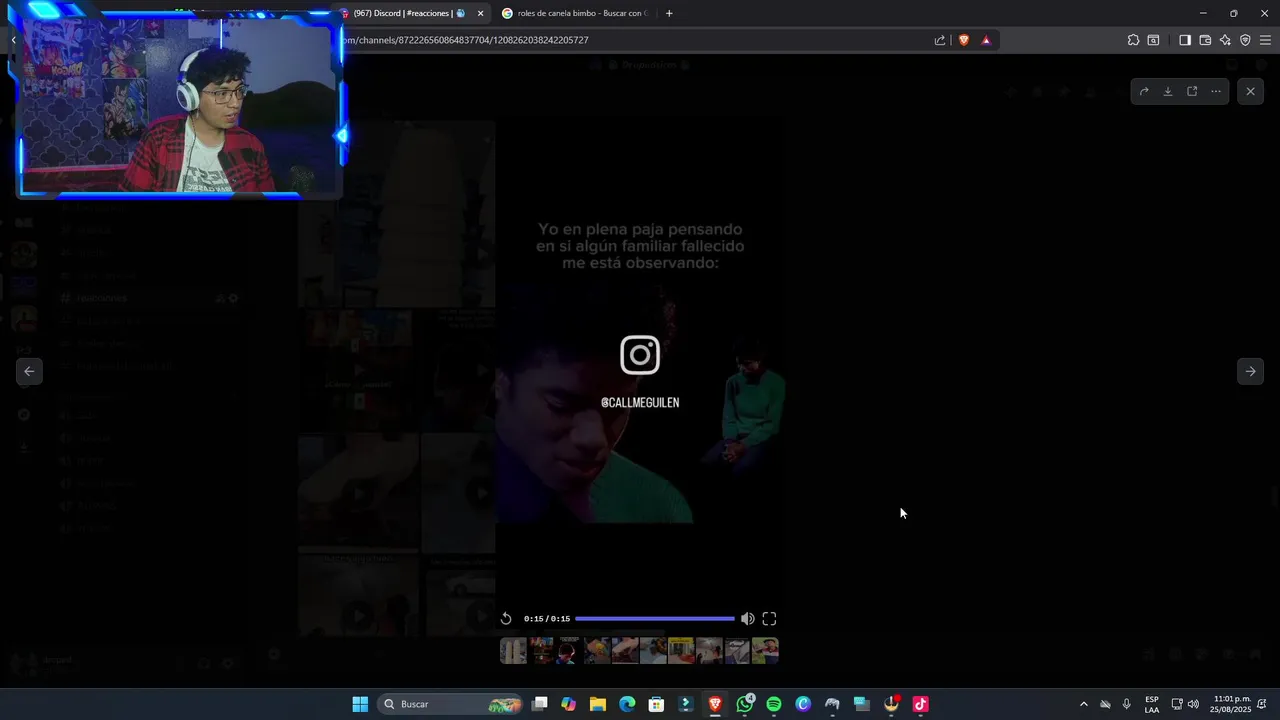Viewport: 1280px width, 720px height.
Task: Close the Discord #reacciones browser tab
Action: click(x=480, y=13)
